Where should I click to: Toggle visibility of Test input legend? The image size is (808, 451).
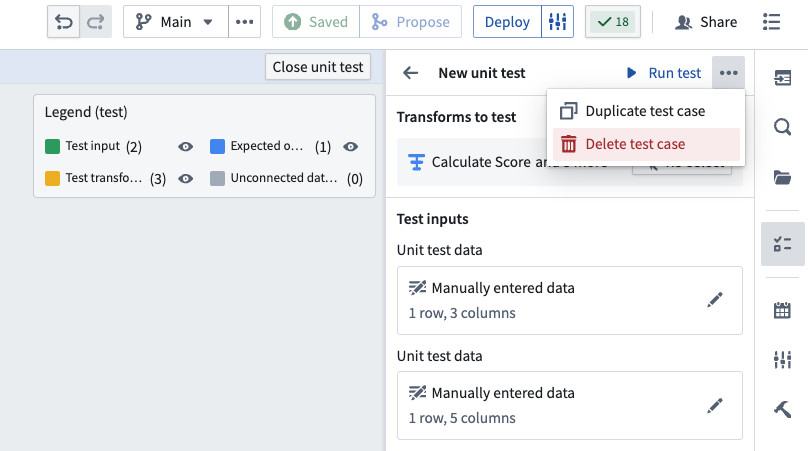pyautogui.click(x=186, y=146)
